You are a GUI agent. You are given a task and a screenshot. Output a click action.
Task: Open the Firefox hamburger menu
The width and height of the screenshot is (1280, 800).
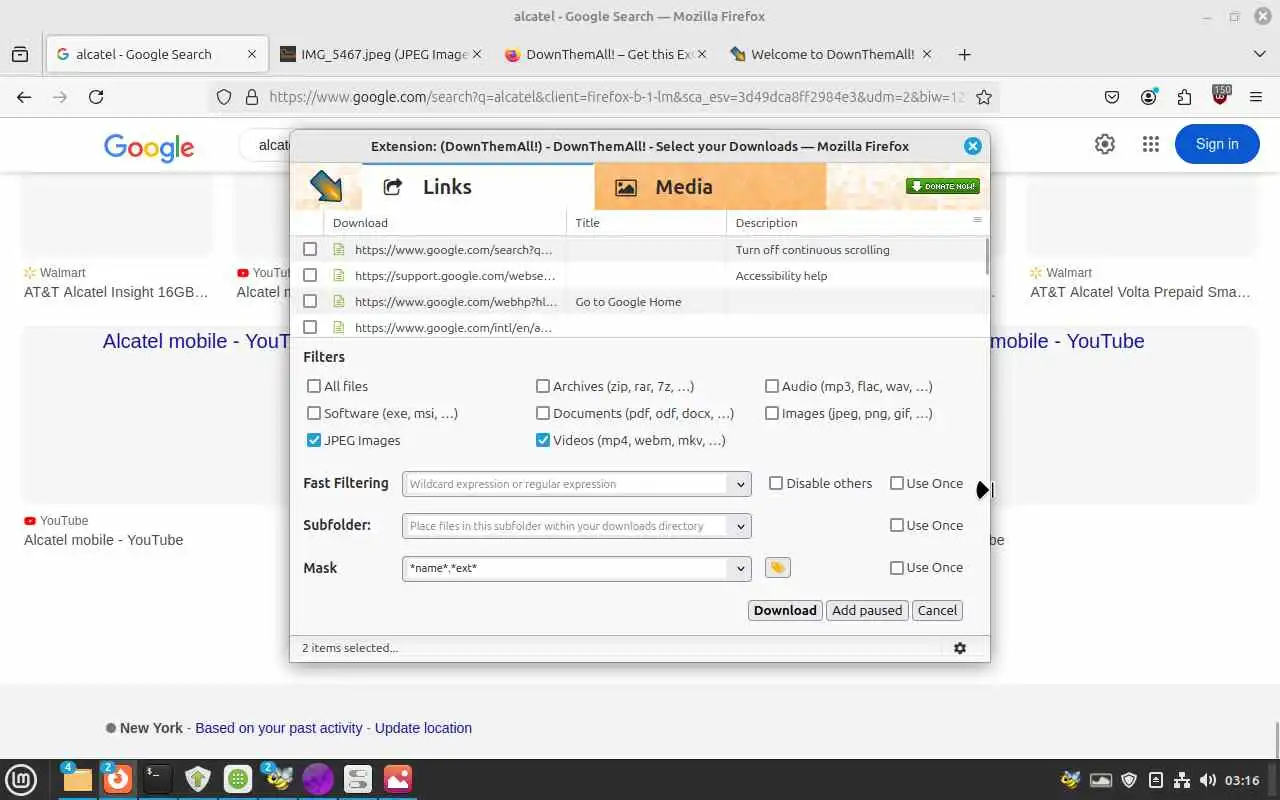pos(1256,97)
